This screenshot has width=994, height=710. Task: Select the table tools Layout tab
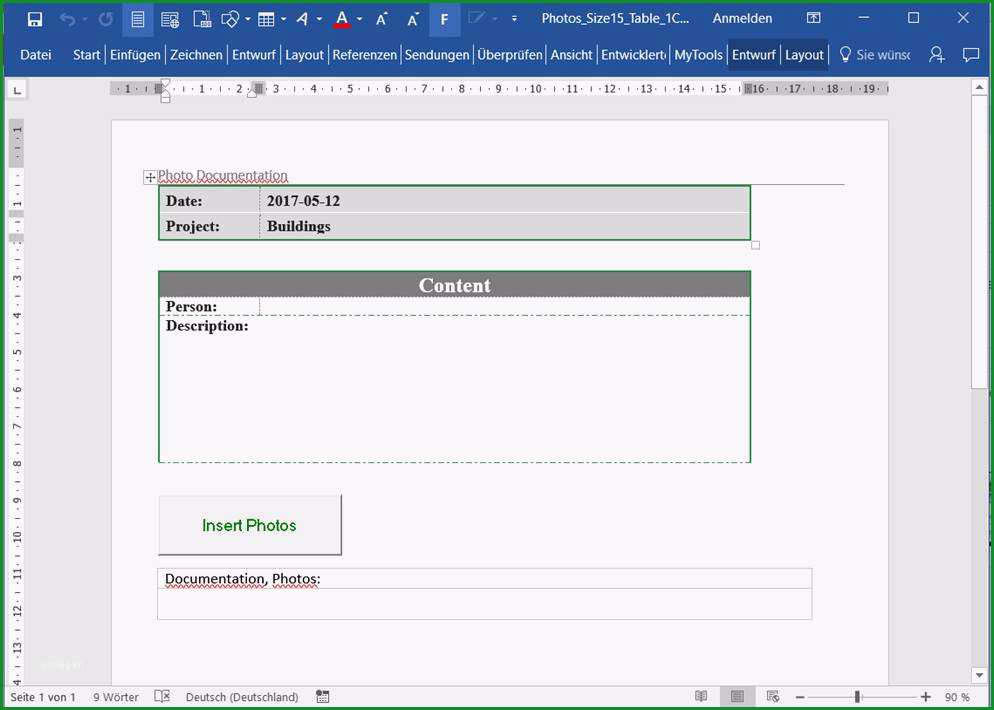click(804, 55)
